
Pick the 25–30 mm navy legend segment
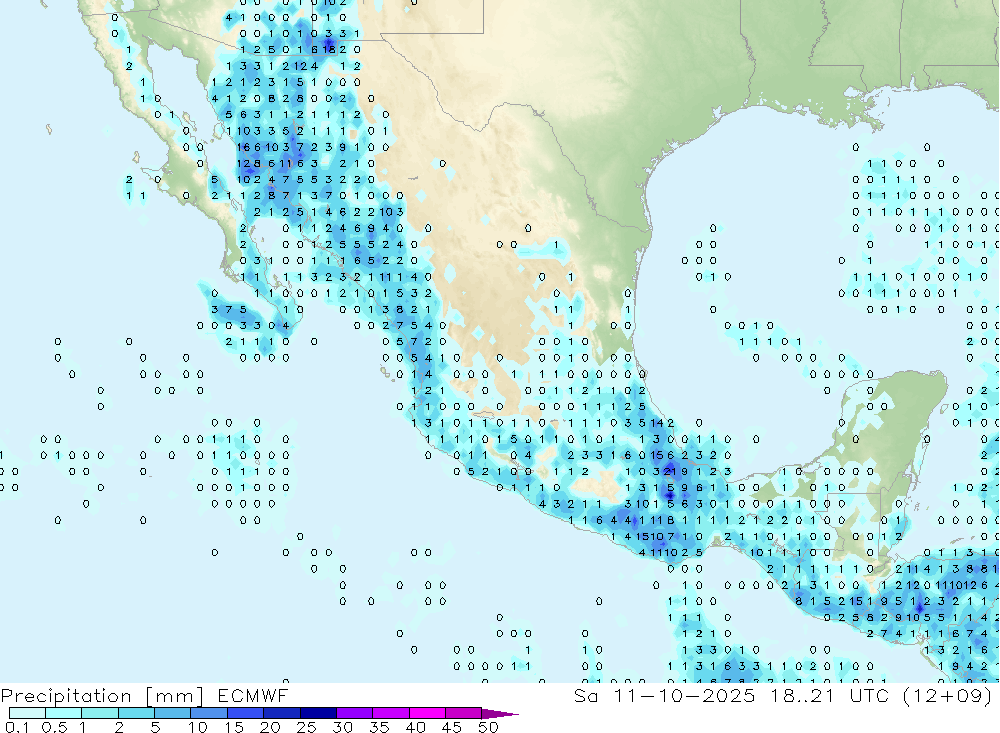pos(318,713)
